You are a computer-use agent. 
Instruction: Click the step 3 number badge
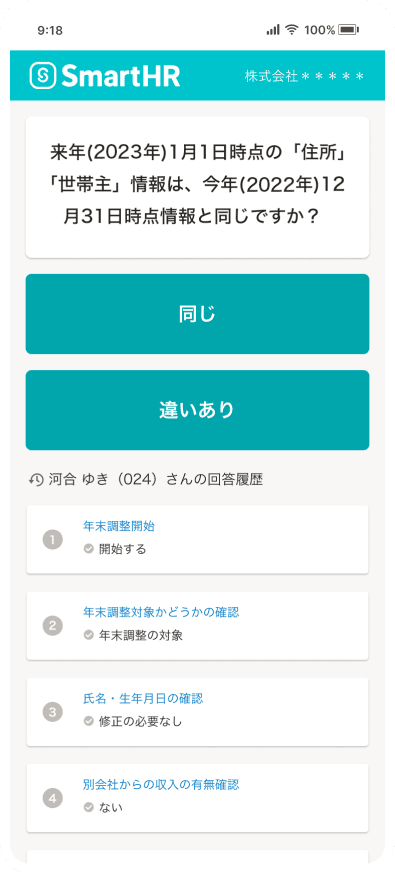(52, 712)
